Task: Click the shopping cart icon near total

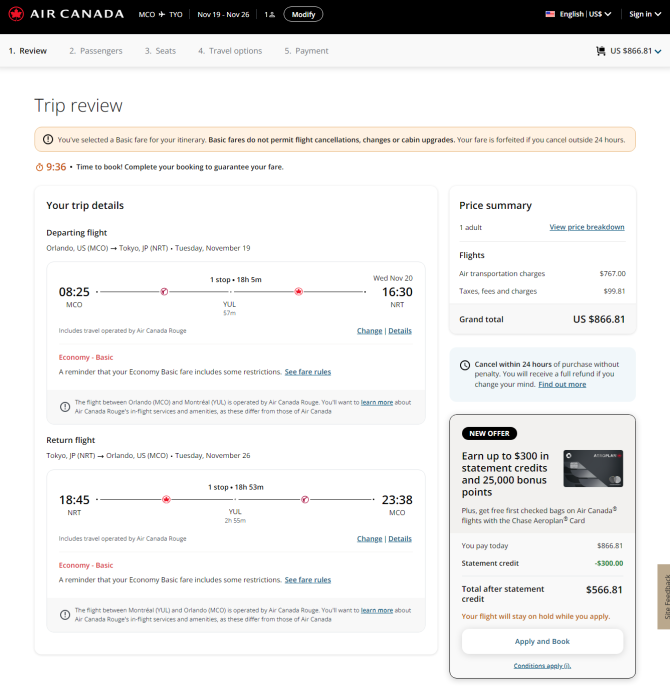Action: tap(601, 51)
